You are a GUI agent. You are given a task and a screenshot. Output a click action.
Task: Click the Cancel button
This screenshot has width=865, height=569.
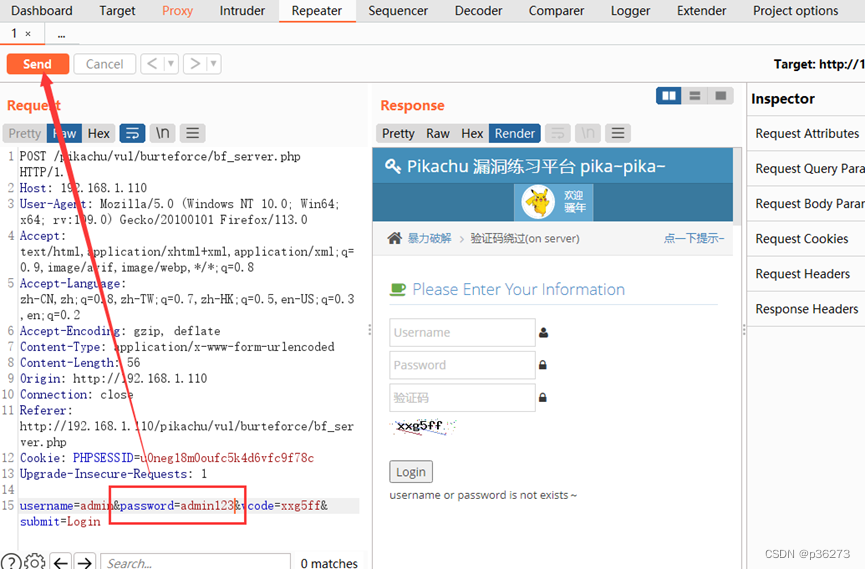pos(105,64)
